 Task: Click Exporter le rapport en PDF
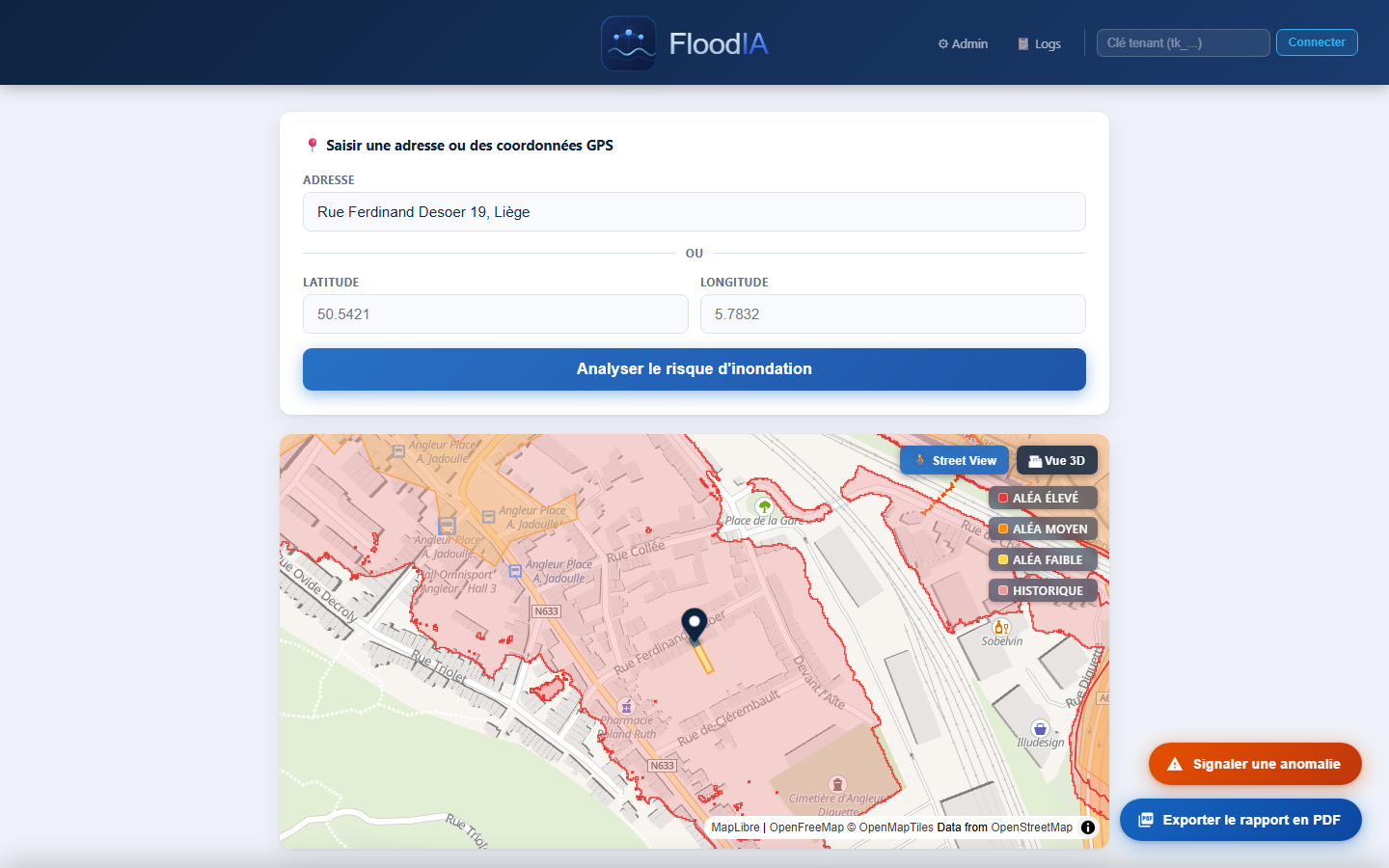click(1240, 820)
